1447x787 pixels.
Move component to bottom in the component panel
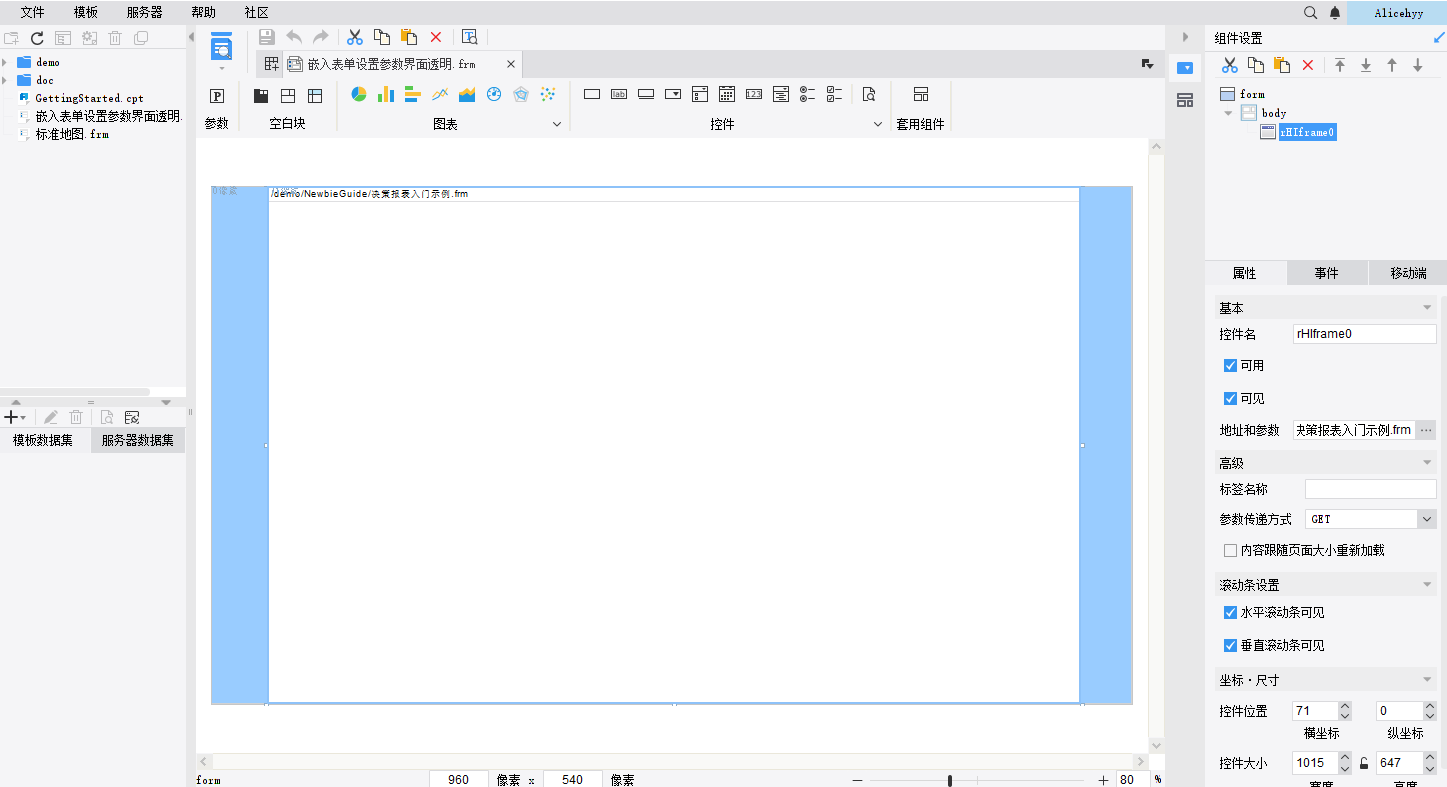(1366, 65)
